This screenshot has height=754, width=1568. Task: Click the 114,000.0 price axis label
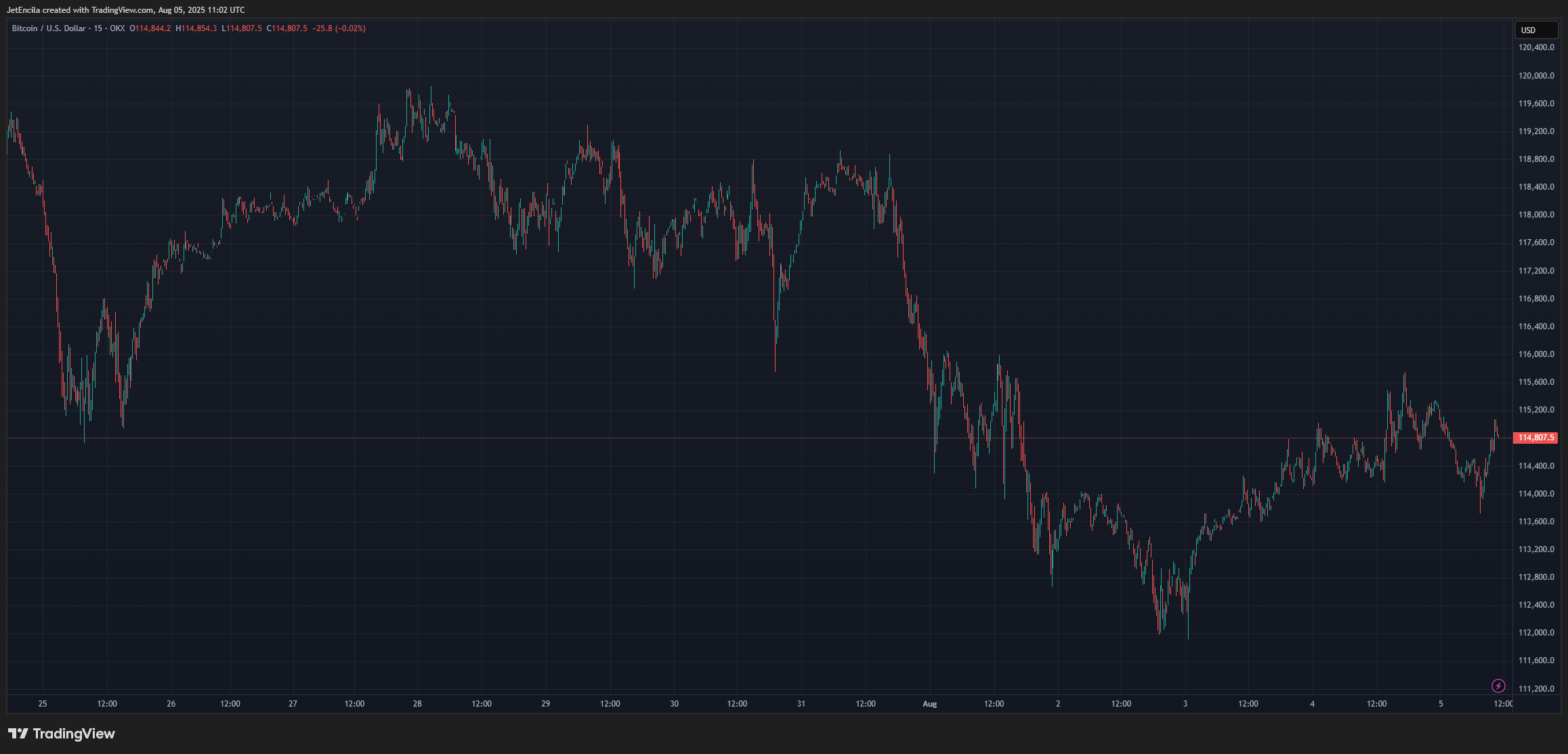coord(1536,494)
